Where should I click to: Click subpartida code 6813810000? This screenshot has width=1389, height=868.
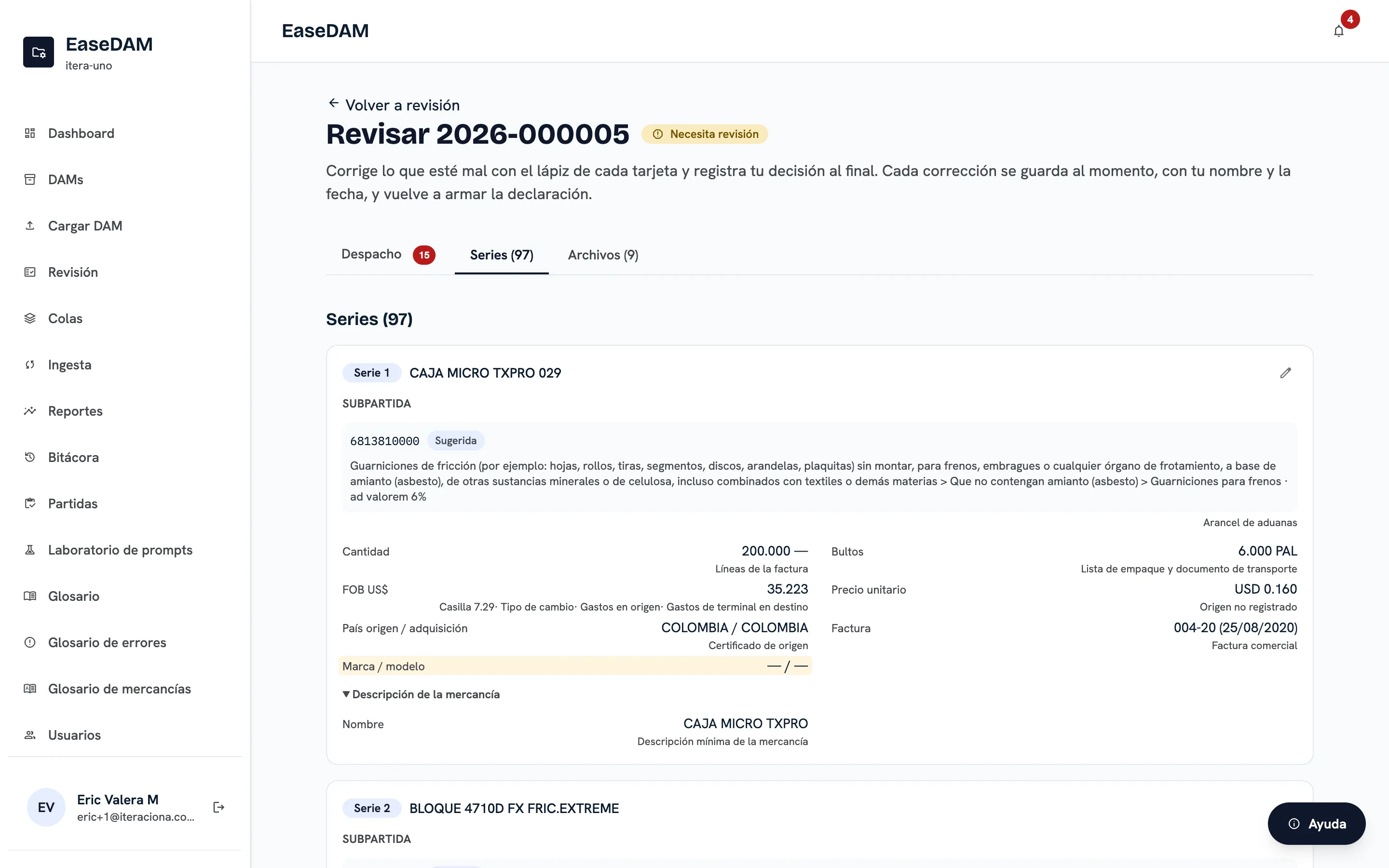(x=384, y=441)
